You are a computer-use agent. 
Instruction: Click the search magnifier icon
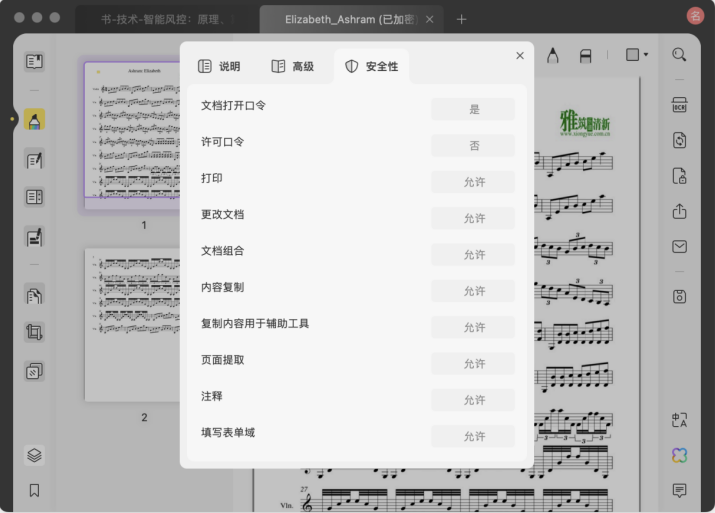coord(679,55)
